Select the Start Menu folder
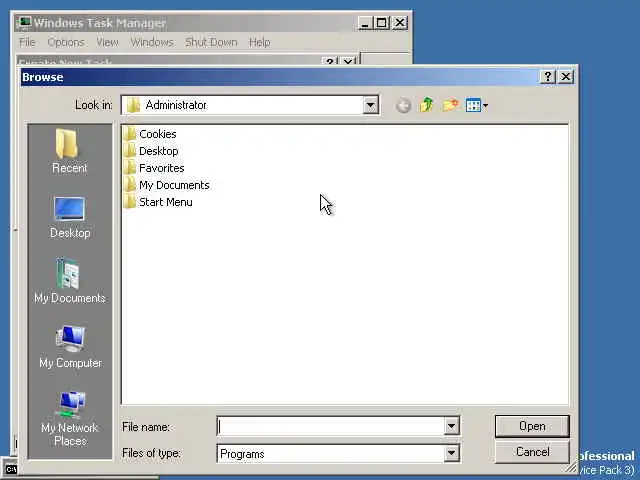640x480 pixels. click(158, 202)
